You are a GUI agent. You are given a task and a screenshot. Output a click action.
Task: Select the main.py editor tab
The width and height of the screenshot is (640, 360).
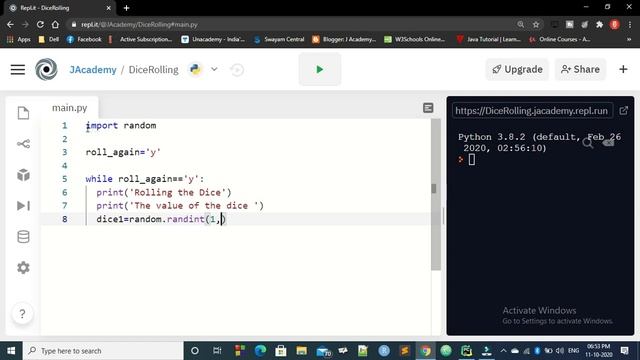pos(69,108)
